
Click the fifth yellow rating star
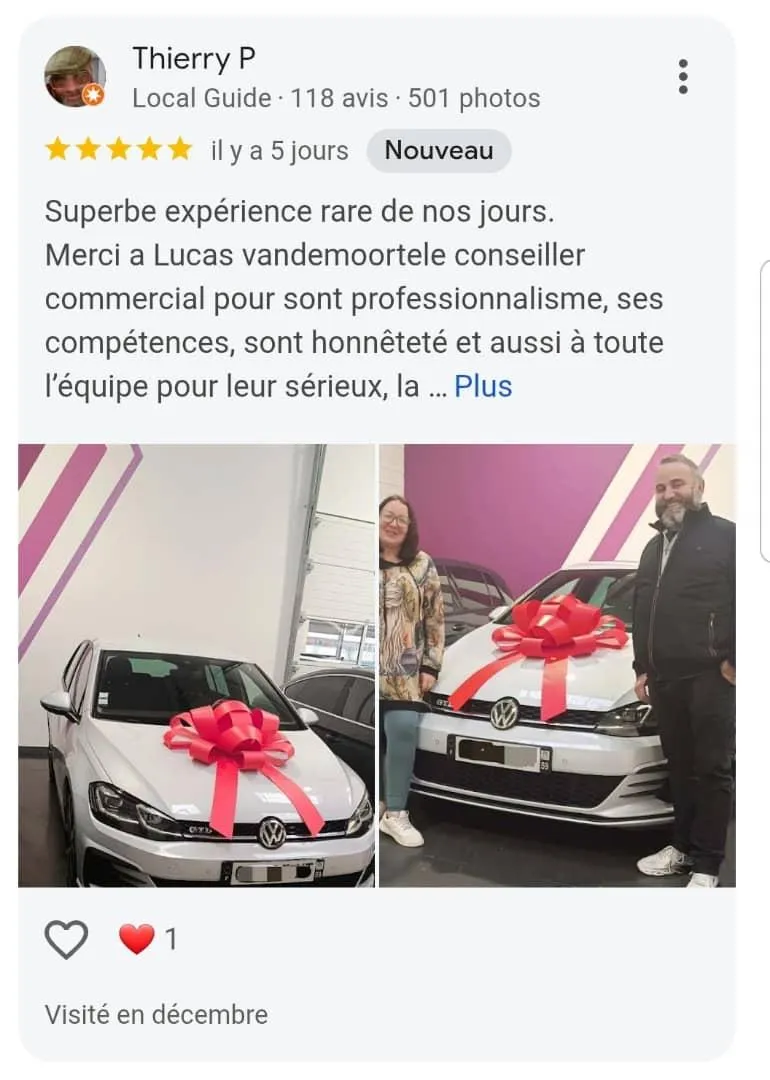click(180, 149)
